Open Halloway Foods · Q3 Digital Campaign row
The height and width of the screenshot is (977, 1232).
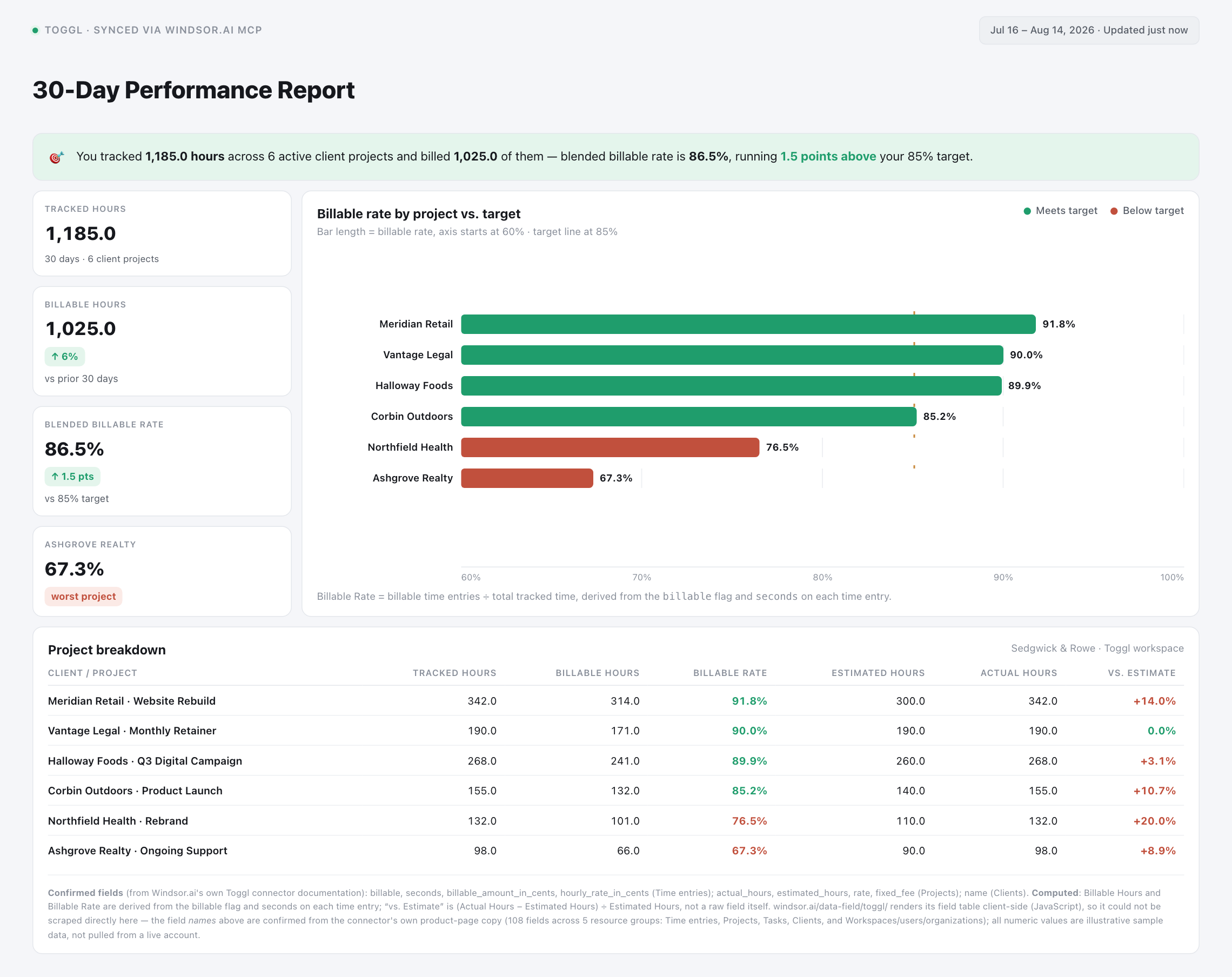tap(615, 761)
